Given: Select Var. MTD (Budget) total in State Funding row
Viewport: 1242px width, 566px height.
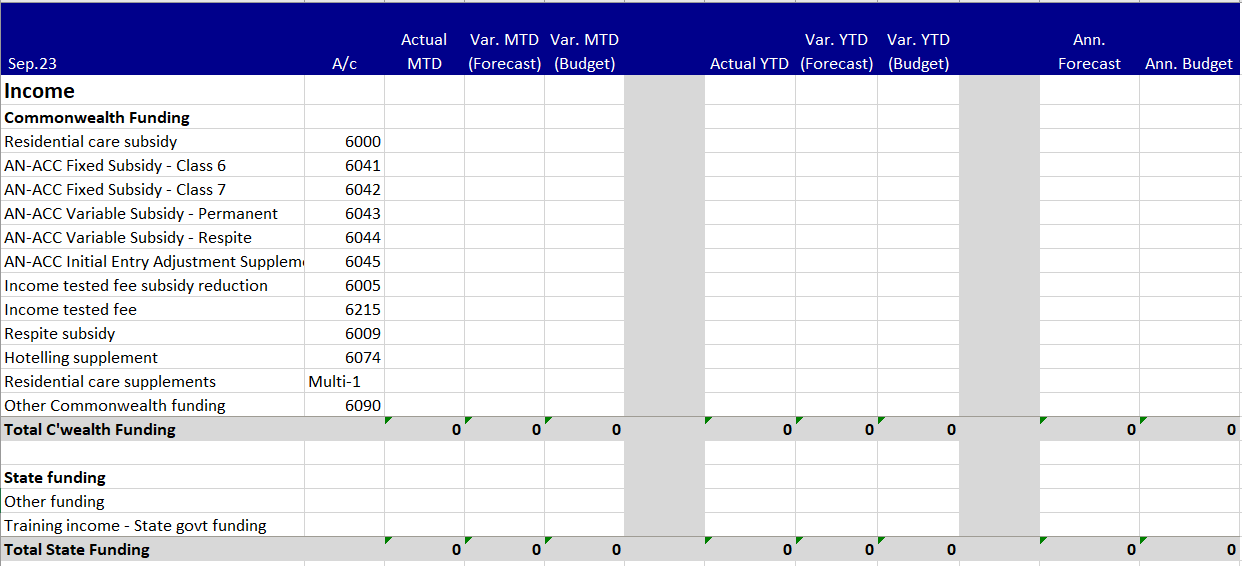Looking at the screenshot, I should 584,549.
